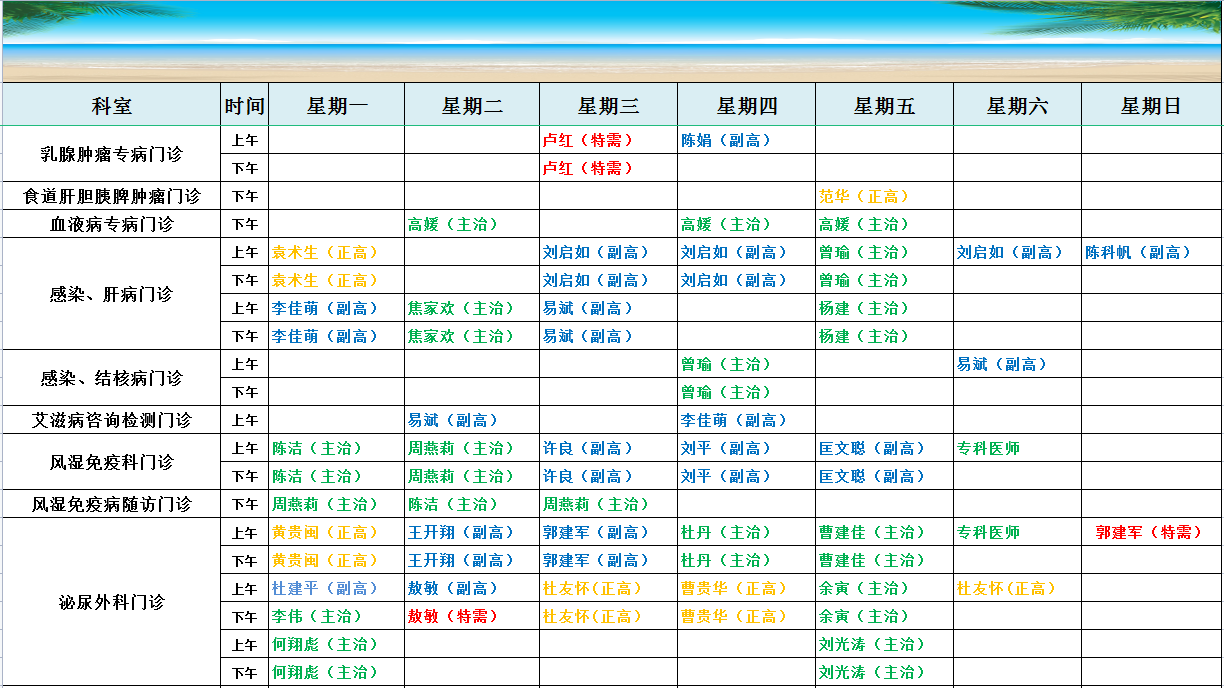Select 敖敏（副高） under 星期二
The image size is (1224, 688).
(452, 588)
